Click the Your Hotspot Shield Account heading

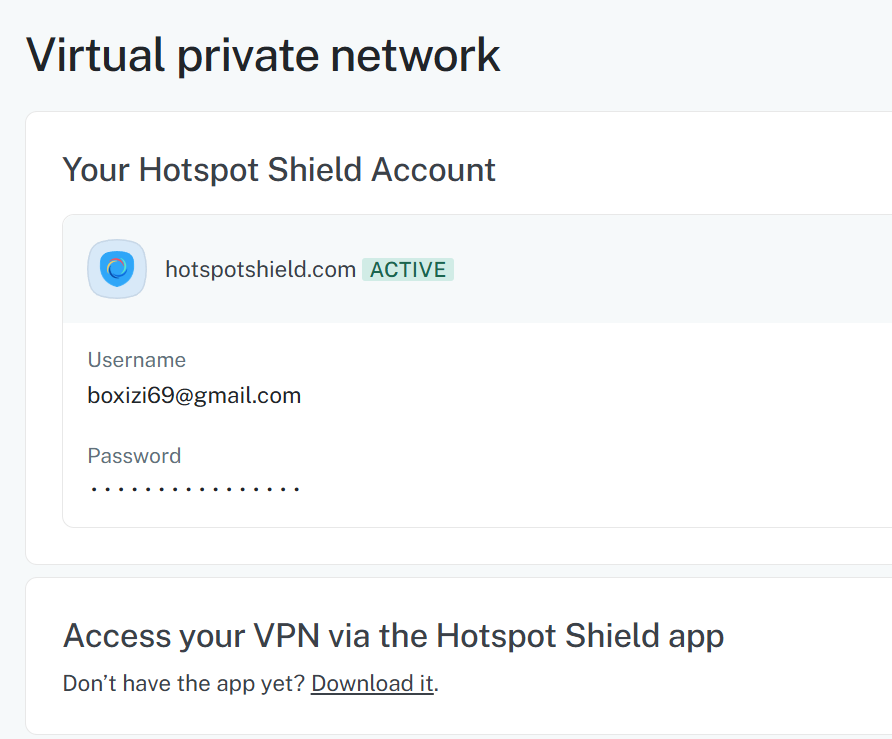pos(279,170)
